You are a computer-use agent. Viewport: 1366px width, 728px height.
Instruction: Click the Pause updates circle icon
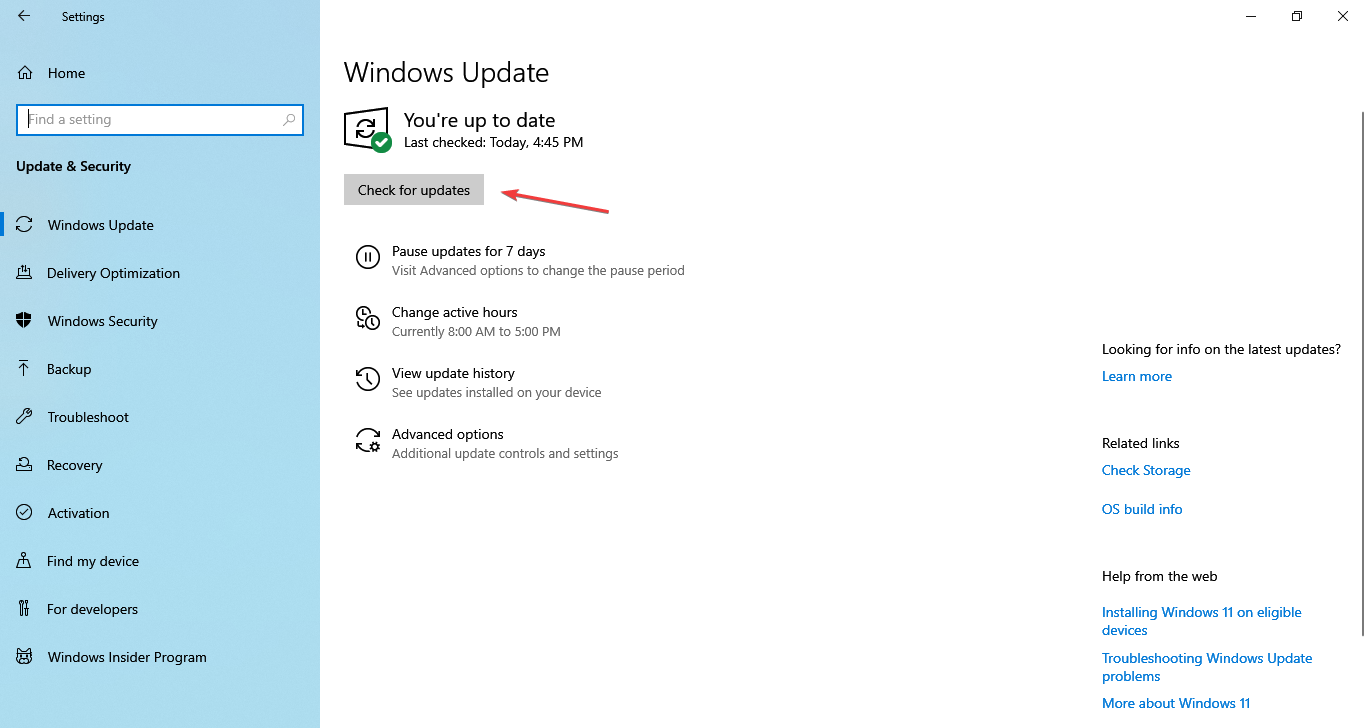(368, 257)
